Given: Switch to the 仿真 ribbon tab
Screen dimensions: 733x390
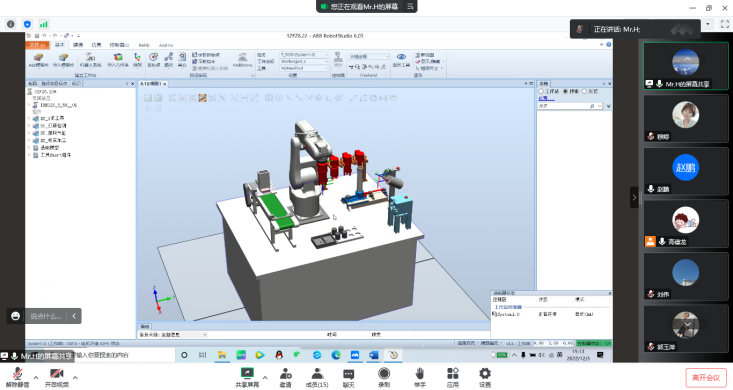Looking at the screenshot, I should [x=96, y=45].
